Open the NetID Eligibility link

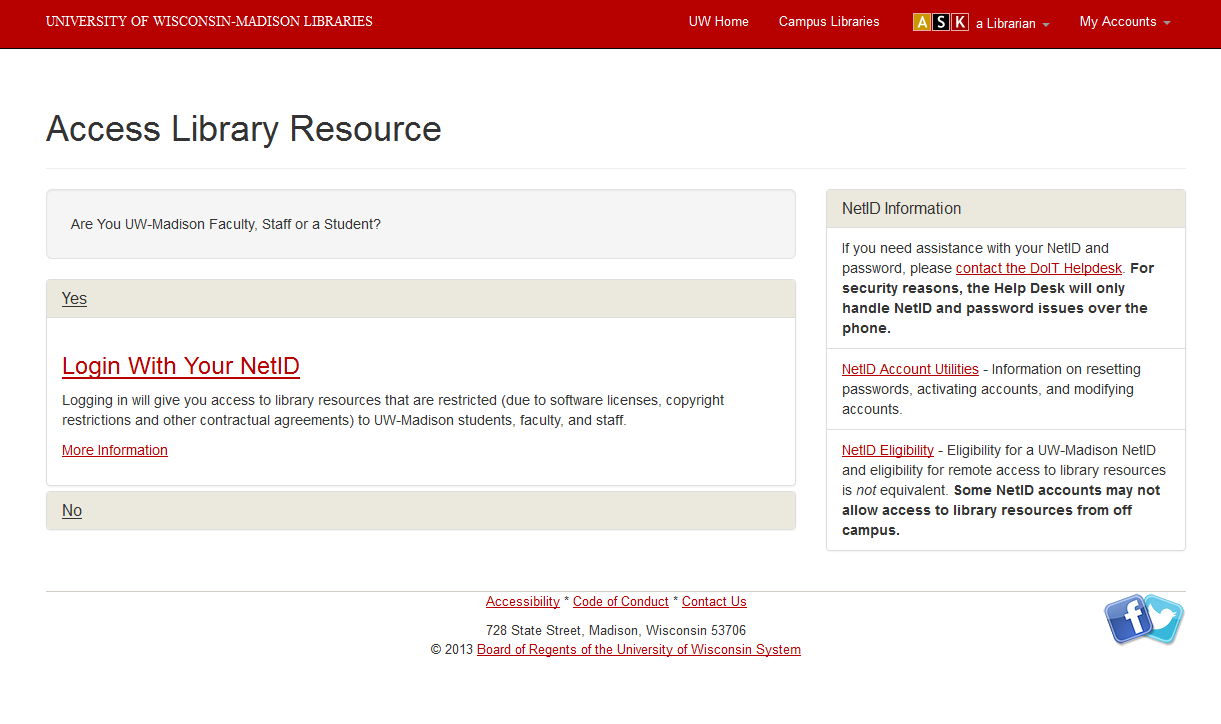pos(888,450)
